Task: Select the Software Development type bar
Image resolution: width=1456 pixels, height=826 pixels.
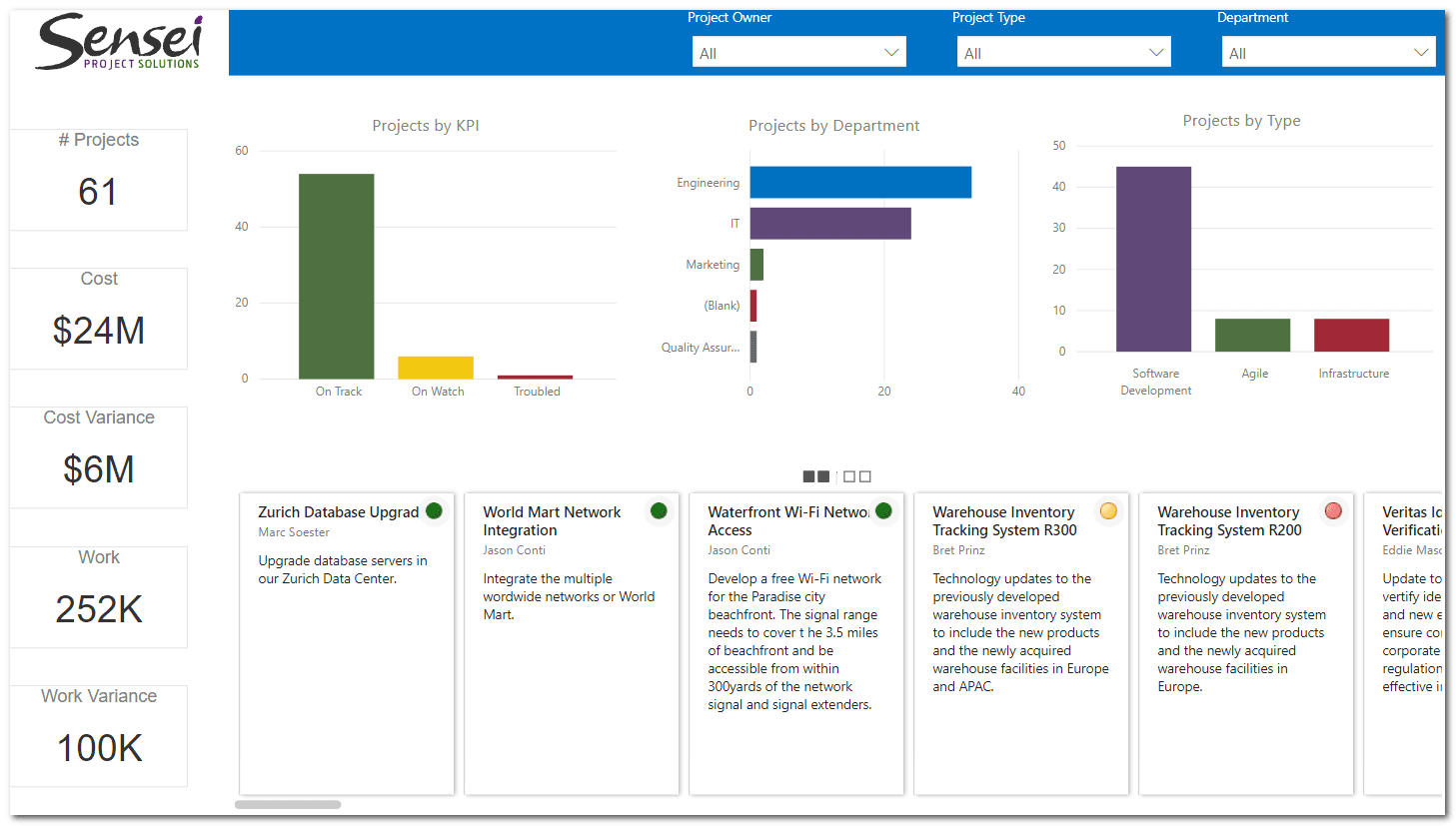Action: [1153, 259]
